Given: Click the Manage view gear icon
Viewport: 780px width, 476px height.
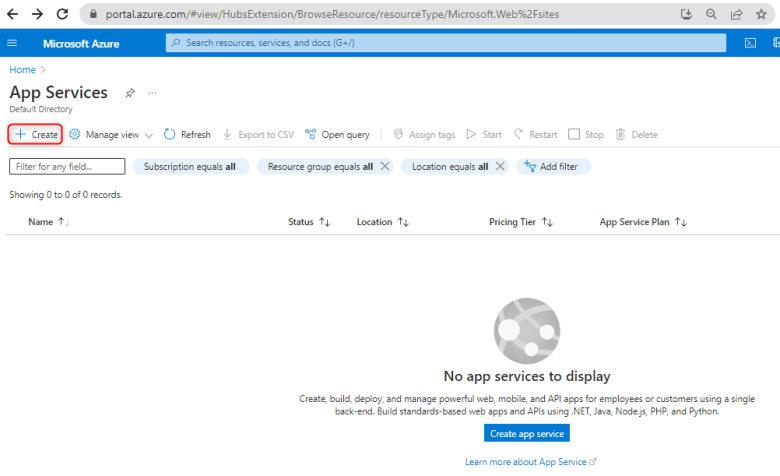Looking at the screenshot, I should click(x=75, y=134).
